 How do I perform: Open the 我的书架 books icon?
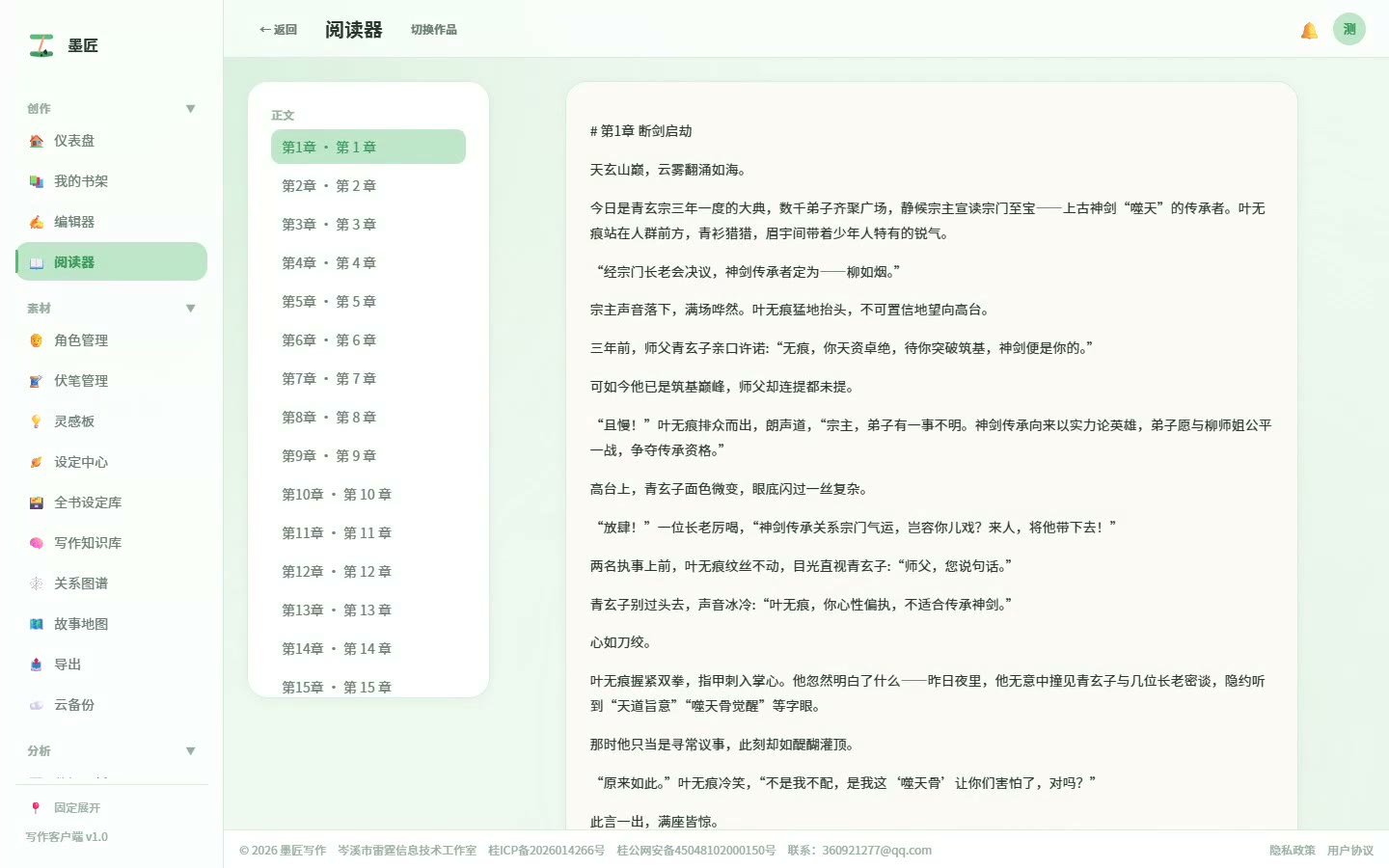click(37, 181)
